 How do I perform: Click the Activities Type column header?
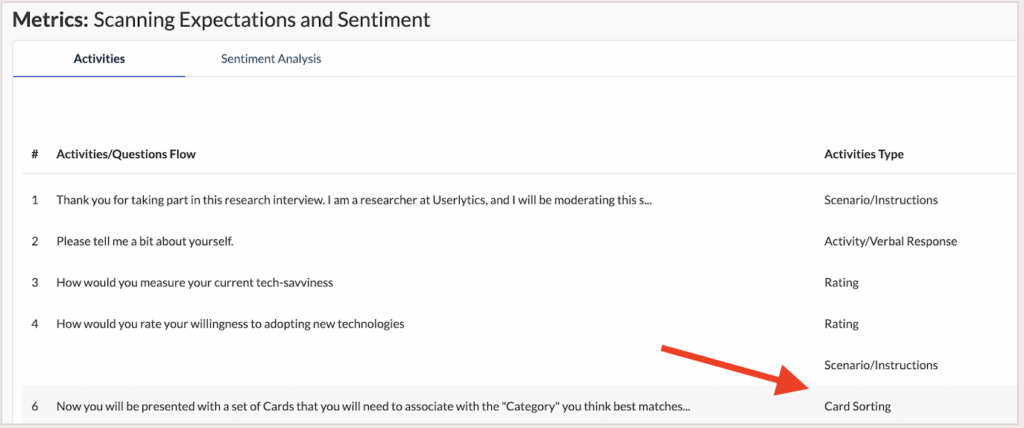(x=863, y=154)
